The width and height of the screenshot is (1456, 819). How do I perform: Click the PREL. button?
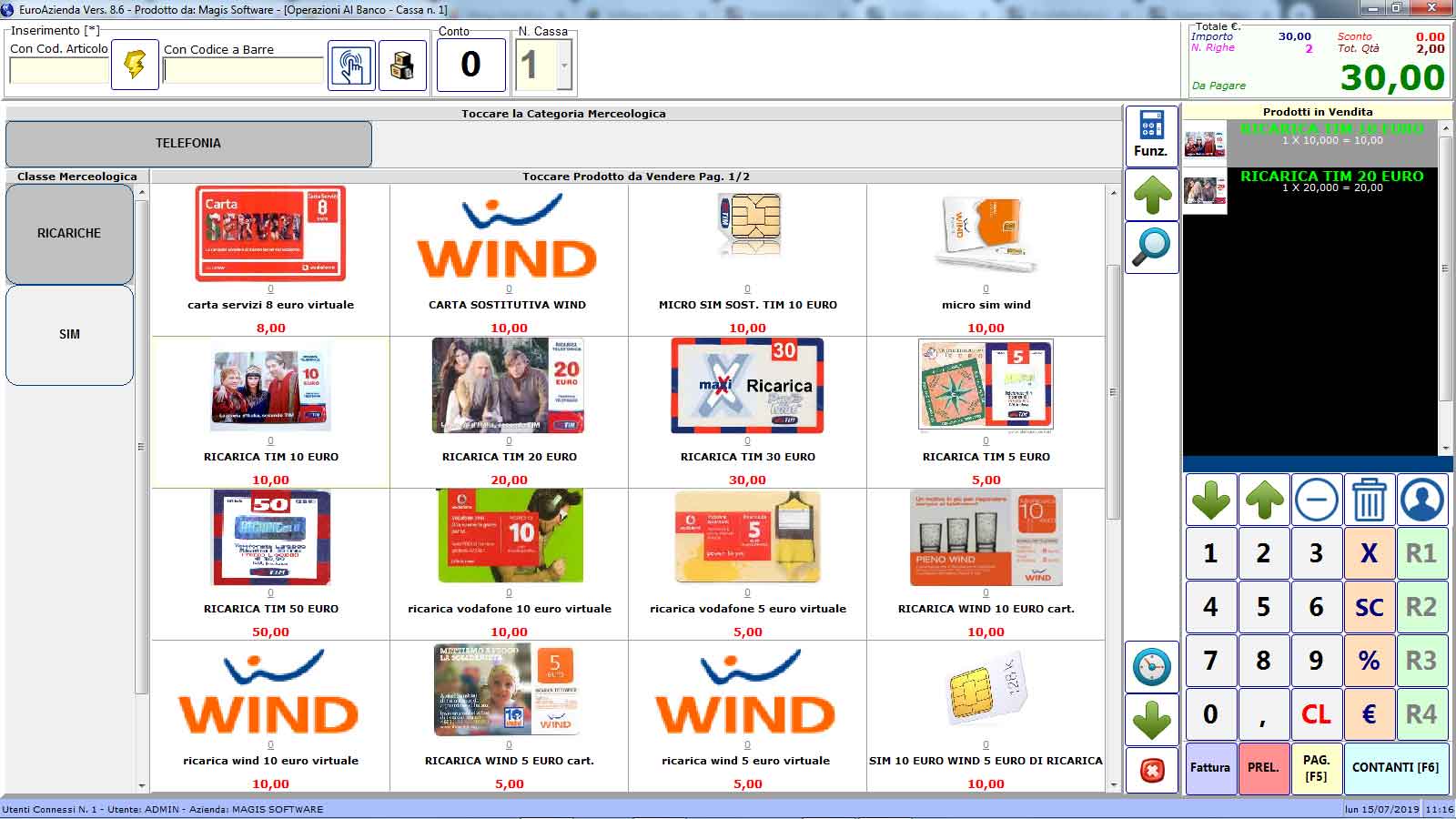click(x=1263, y=768)
